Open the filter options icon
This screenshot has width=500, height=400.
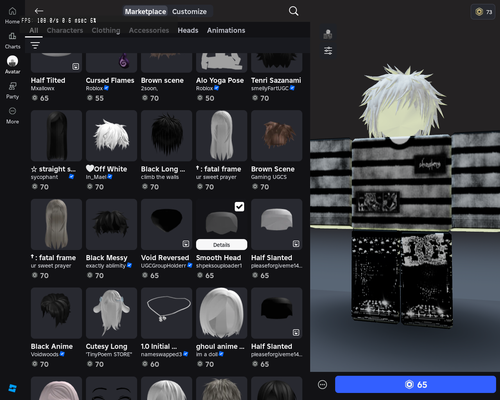[35, 45]
